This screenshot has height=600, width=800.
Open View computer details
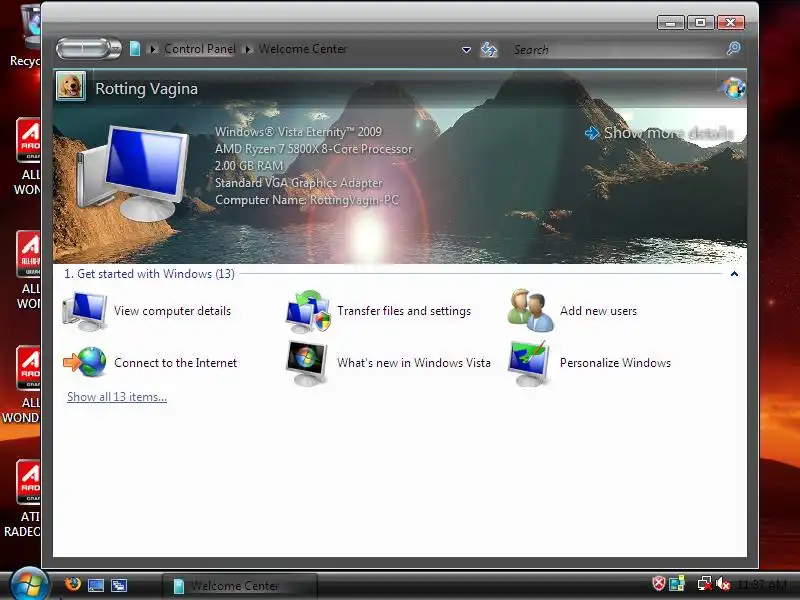pos(146,311)
